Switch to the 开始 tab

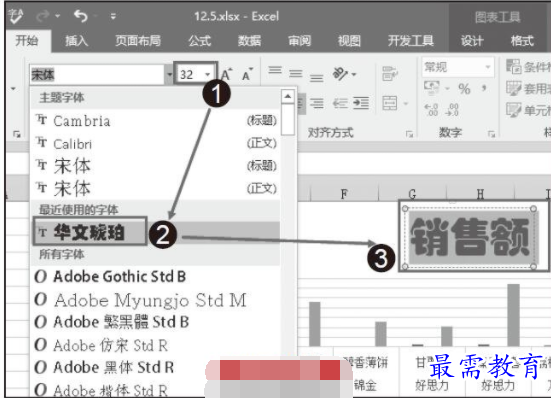(27, 41)
